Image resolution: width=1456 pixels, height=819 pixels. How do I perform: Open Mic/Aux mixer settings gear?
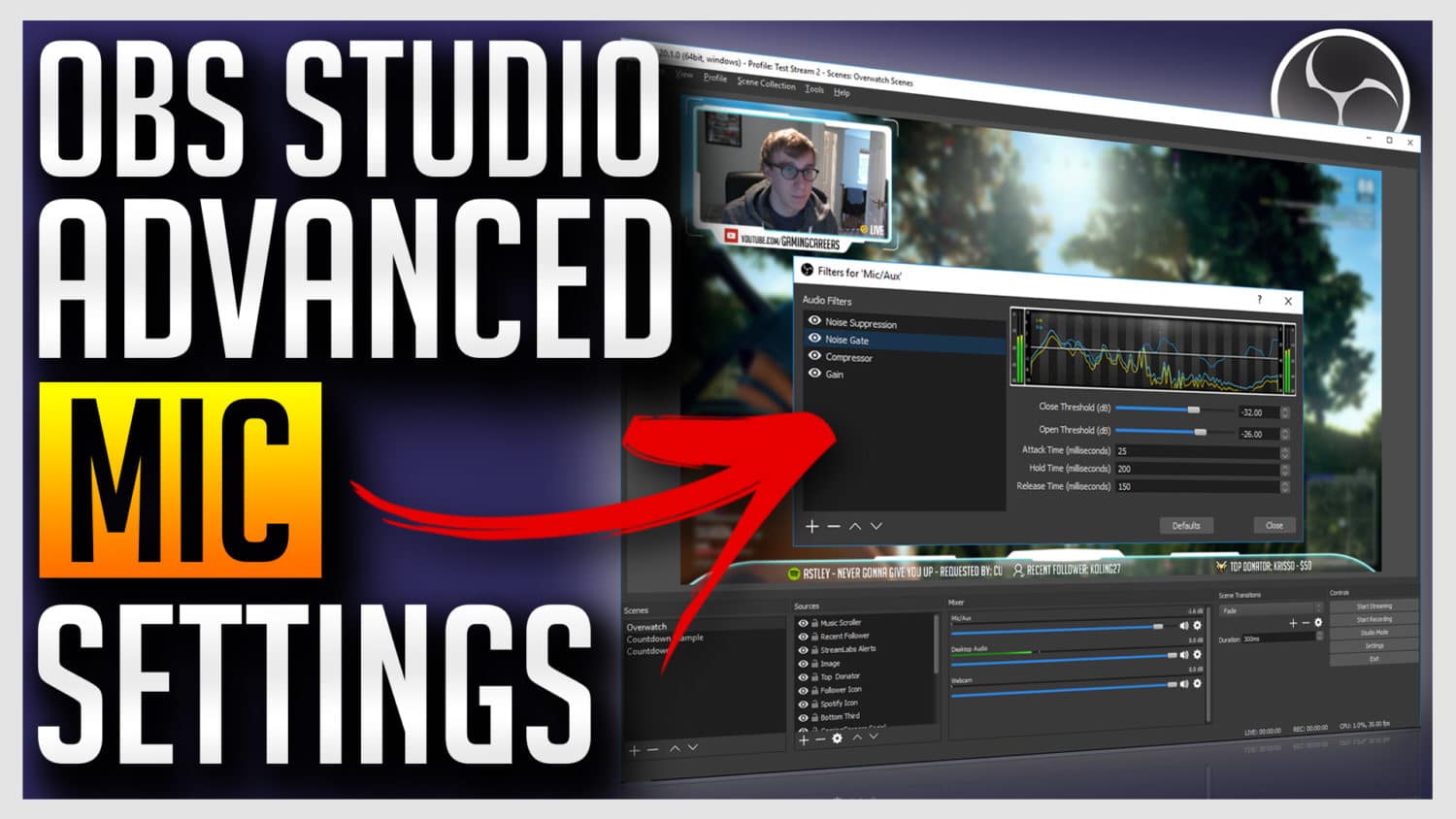(x=1197, y=626)
